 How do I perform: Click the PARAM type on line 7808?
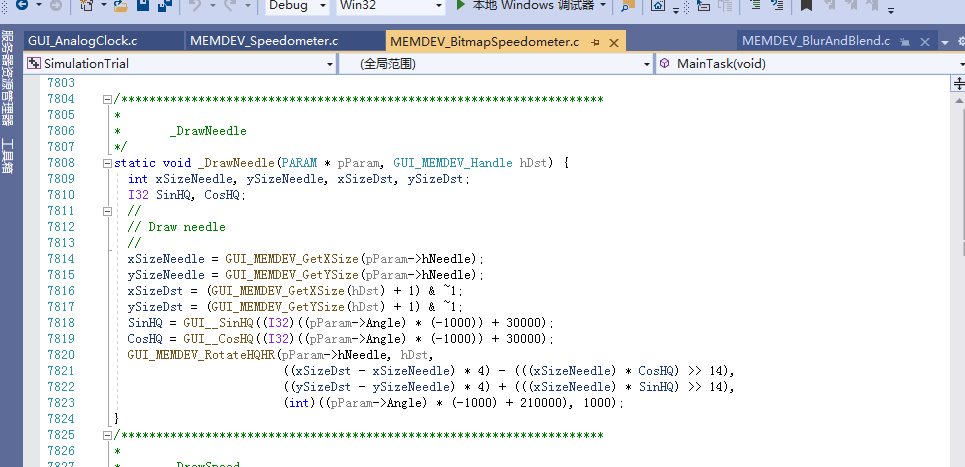tap(299, 163)
